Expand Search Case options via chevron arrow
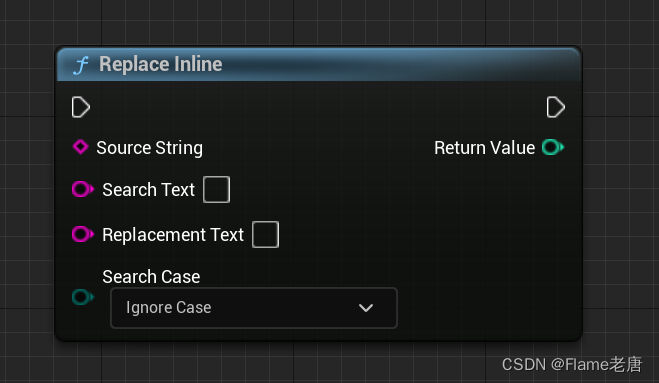The image size is (659, 383). (x=366, y=308)
